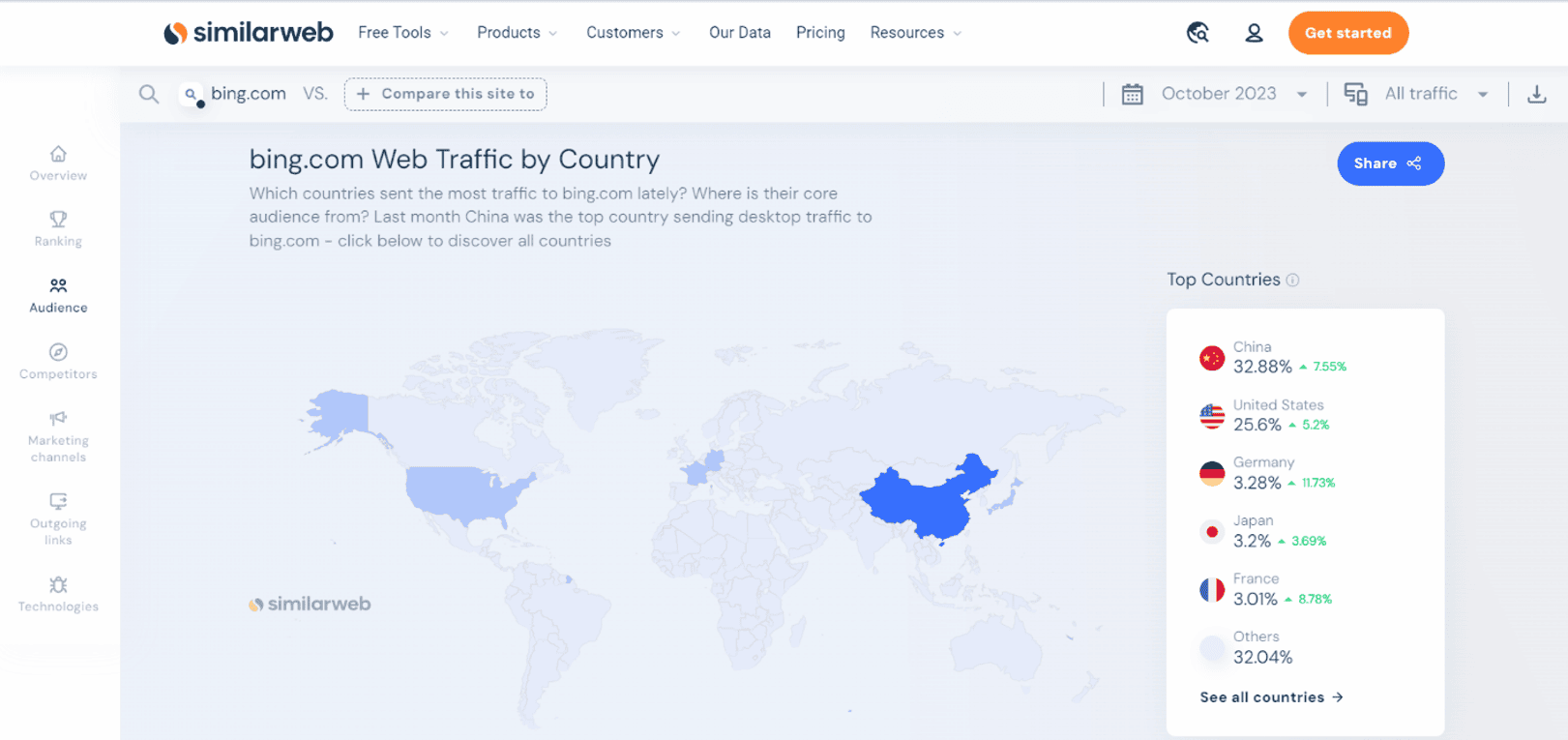Image resolution: width=1568 pixels, height=740 pixels.
Task: Click the search magnifier icon
Action: tap(149, 94)
